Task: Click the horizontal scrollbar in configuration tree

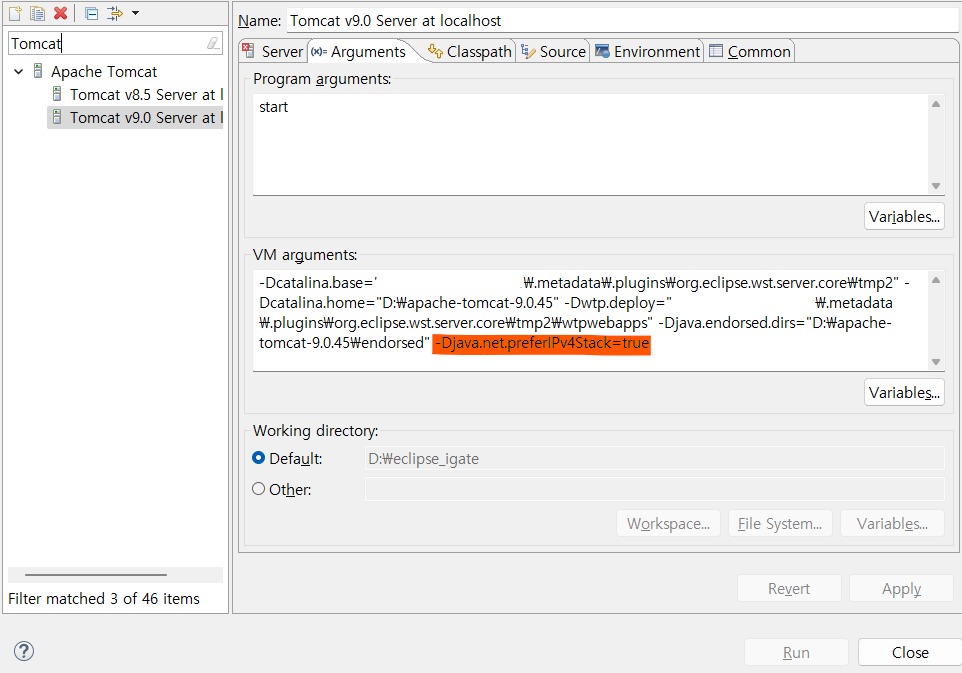Action: [96, 575]
